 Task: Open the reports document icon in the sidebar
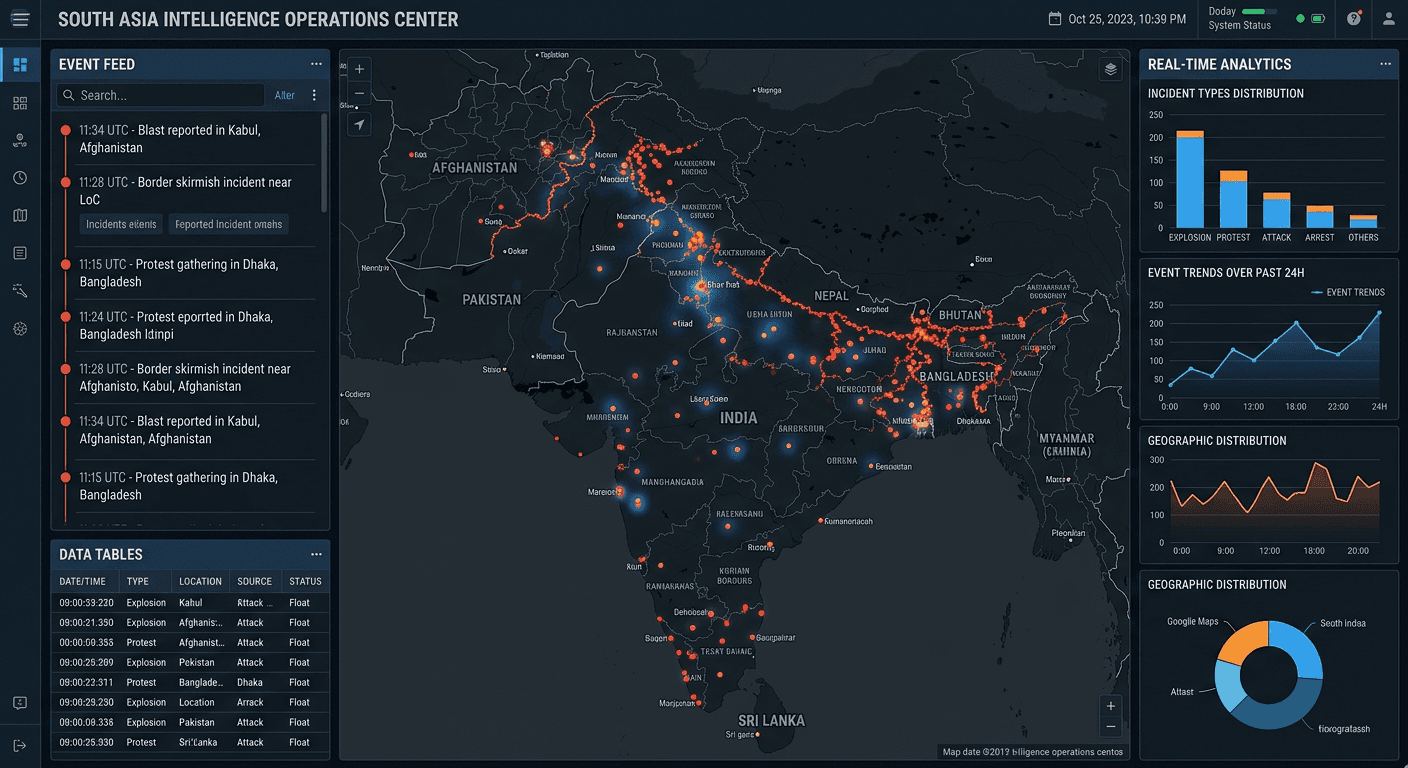(x=20, y=253)
